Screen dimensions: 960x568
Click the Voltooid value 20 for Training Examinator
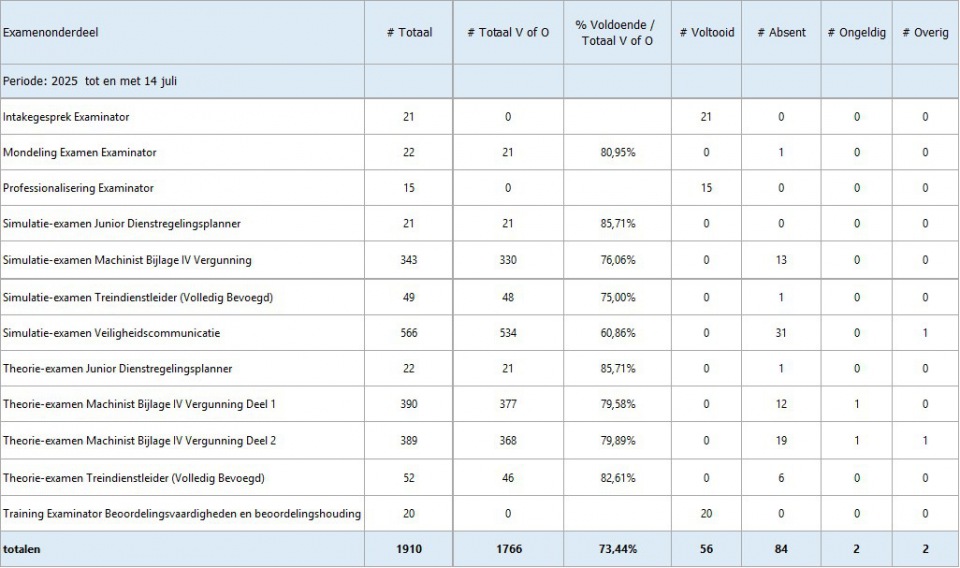pyautogui.click(x=707, y=514)
